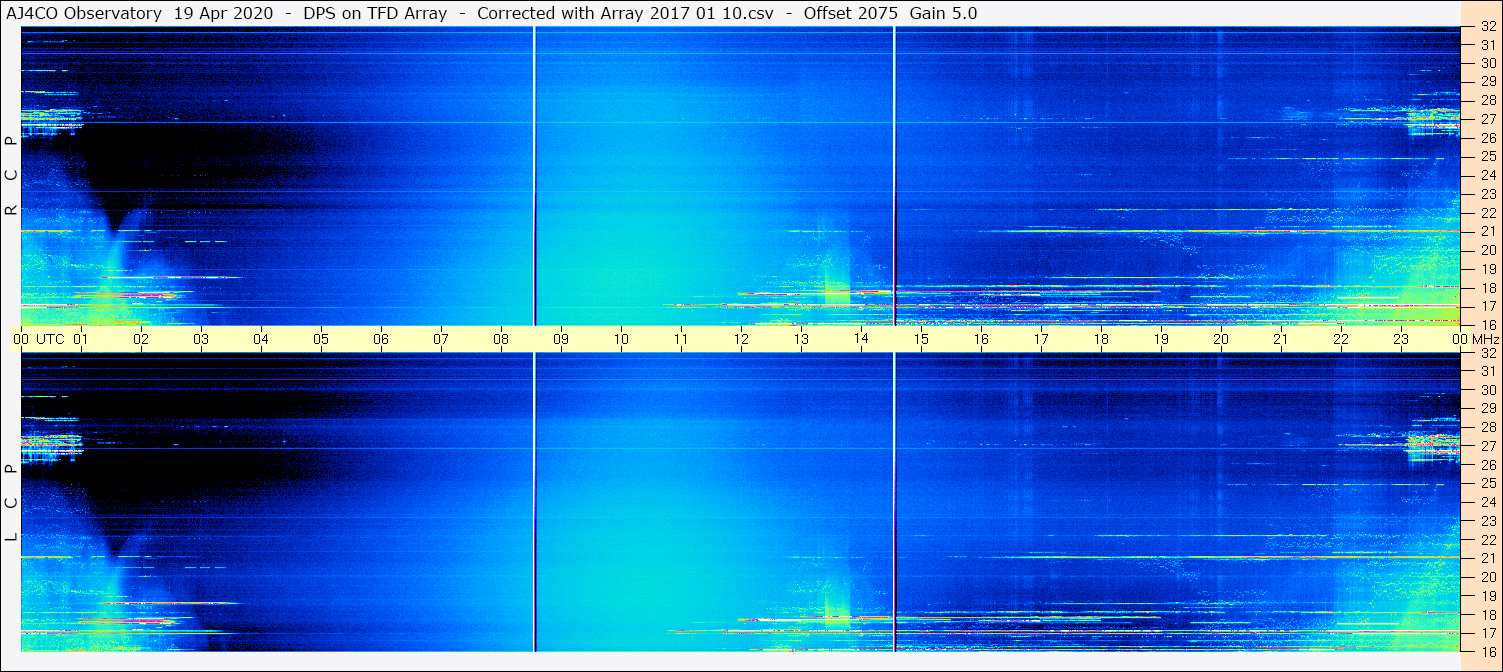Viewport: 1503px width, 672px height.
Task: Click "Corrected with Array 2017 01 10.csv" text
Action: [626, 13]
